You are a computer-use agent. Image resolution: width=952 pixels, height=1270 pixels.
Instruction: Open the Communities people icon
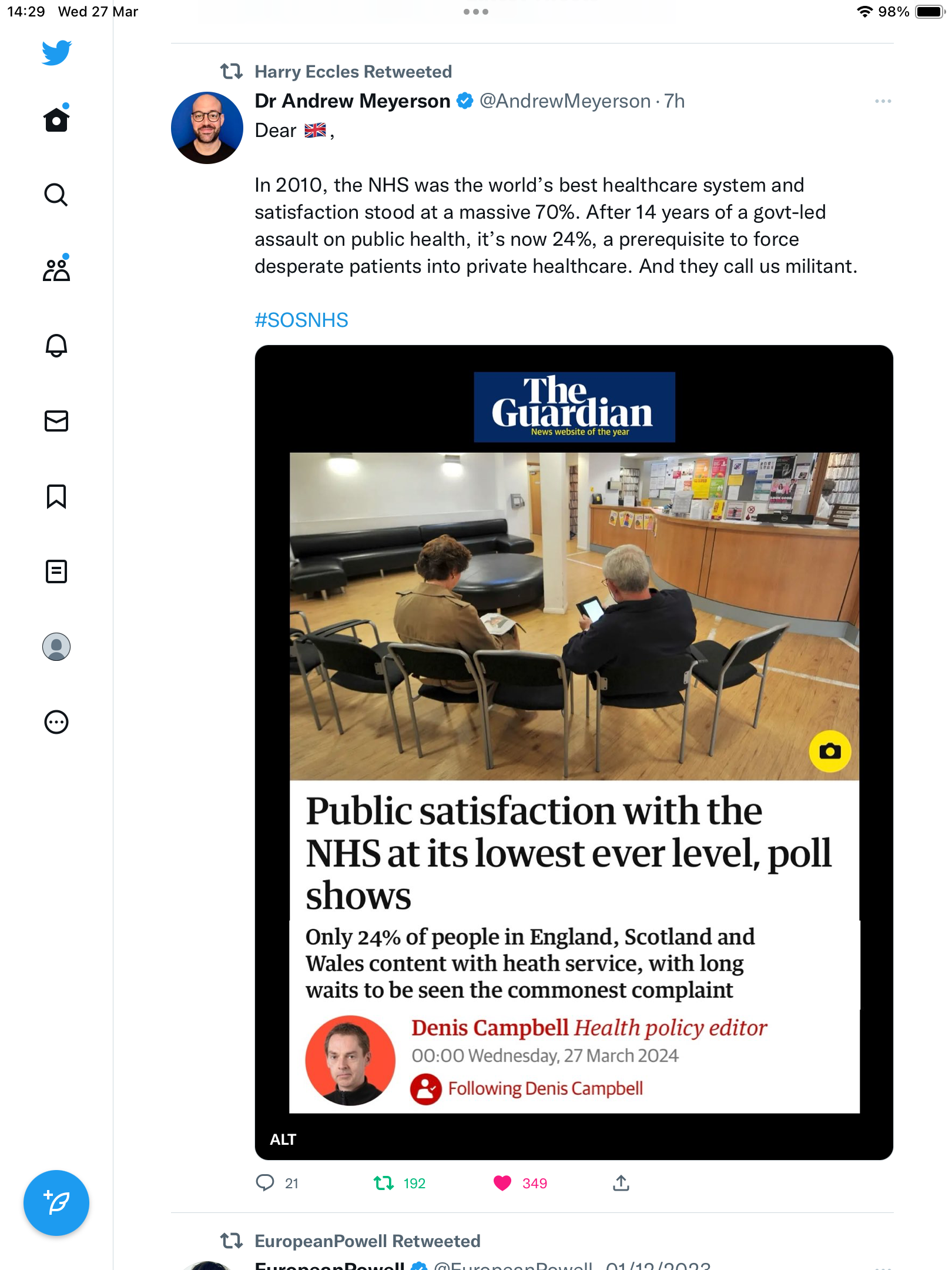tap(56, 269)
